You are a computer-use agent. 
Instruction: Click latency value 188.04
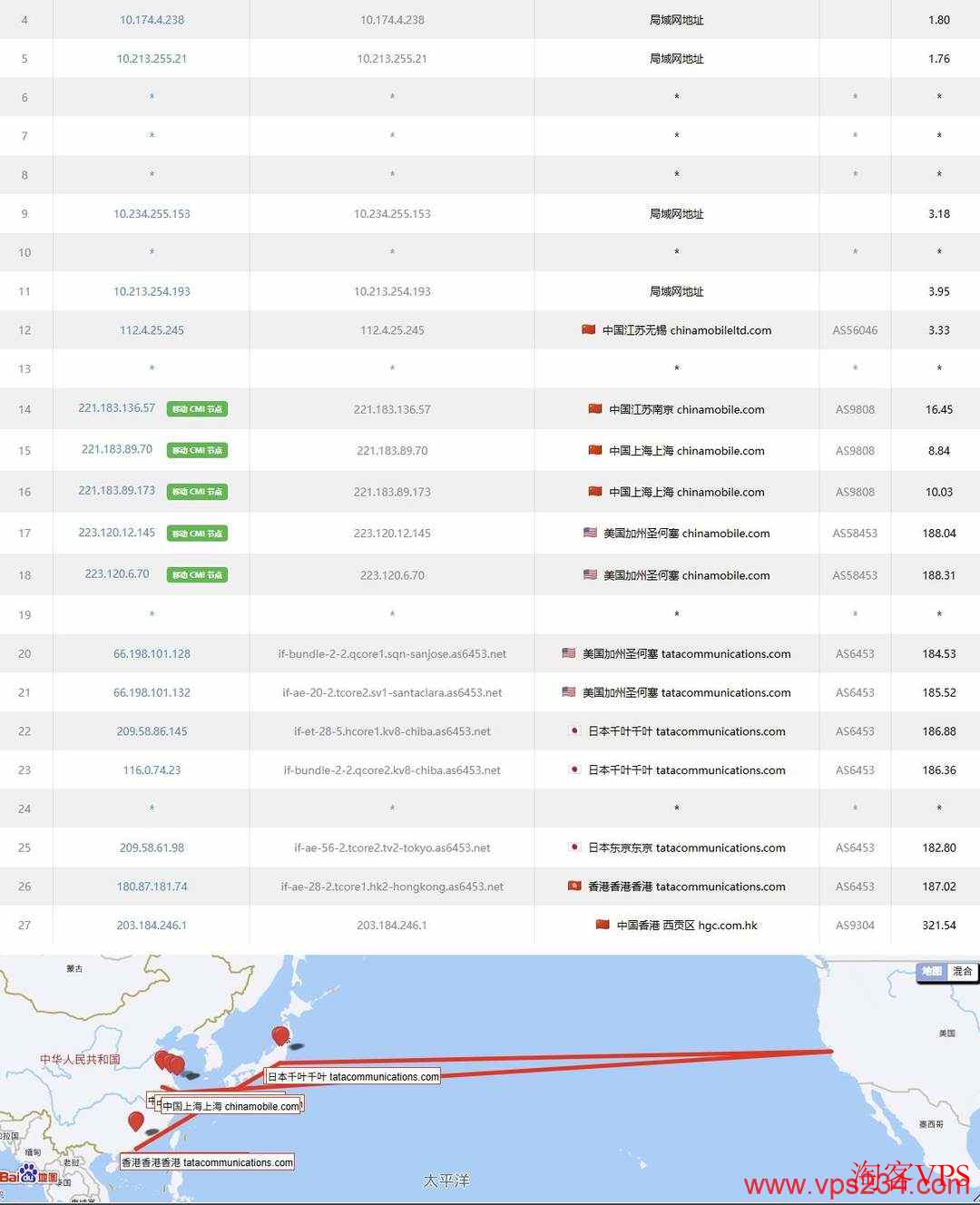(x=939, y=534)
